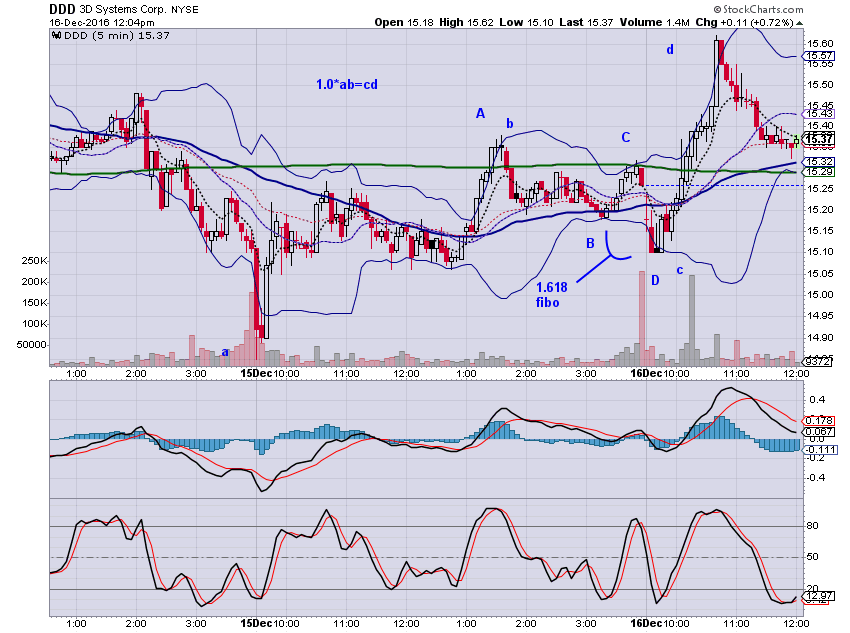The image size is (850, 633).
Task: Click the 80 level label on the stochastic panel
Action: [812, 526]
